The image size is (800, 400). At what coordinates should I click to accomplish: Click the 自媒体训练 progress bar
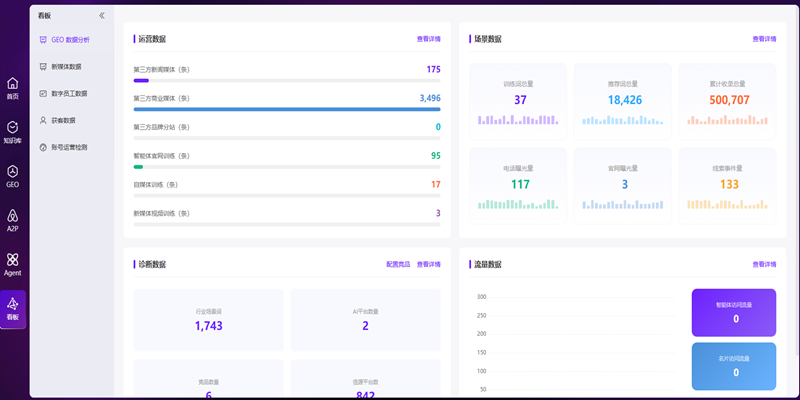point(287,196)
